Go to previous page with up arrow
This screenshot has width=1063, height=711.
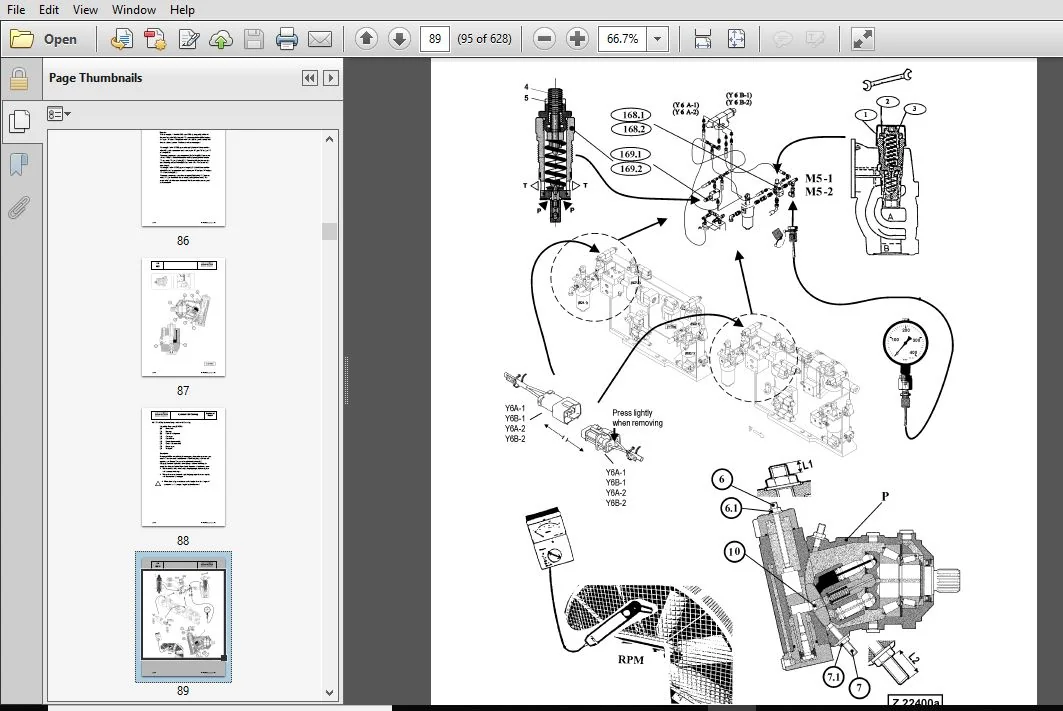pyautogui.click(x=366, y=39)
